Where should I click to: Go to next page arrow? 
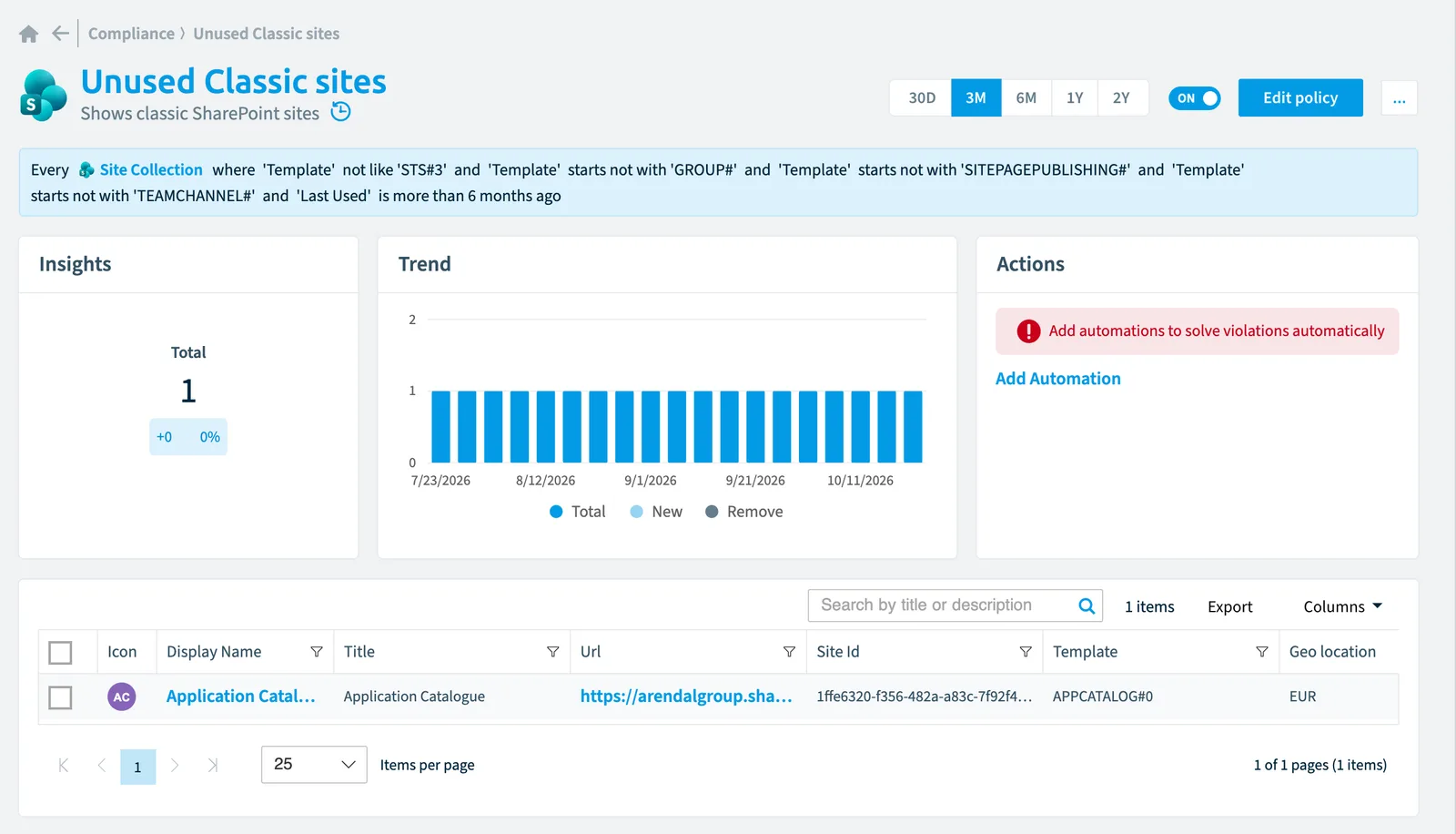175,766
